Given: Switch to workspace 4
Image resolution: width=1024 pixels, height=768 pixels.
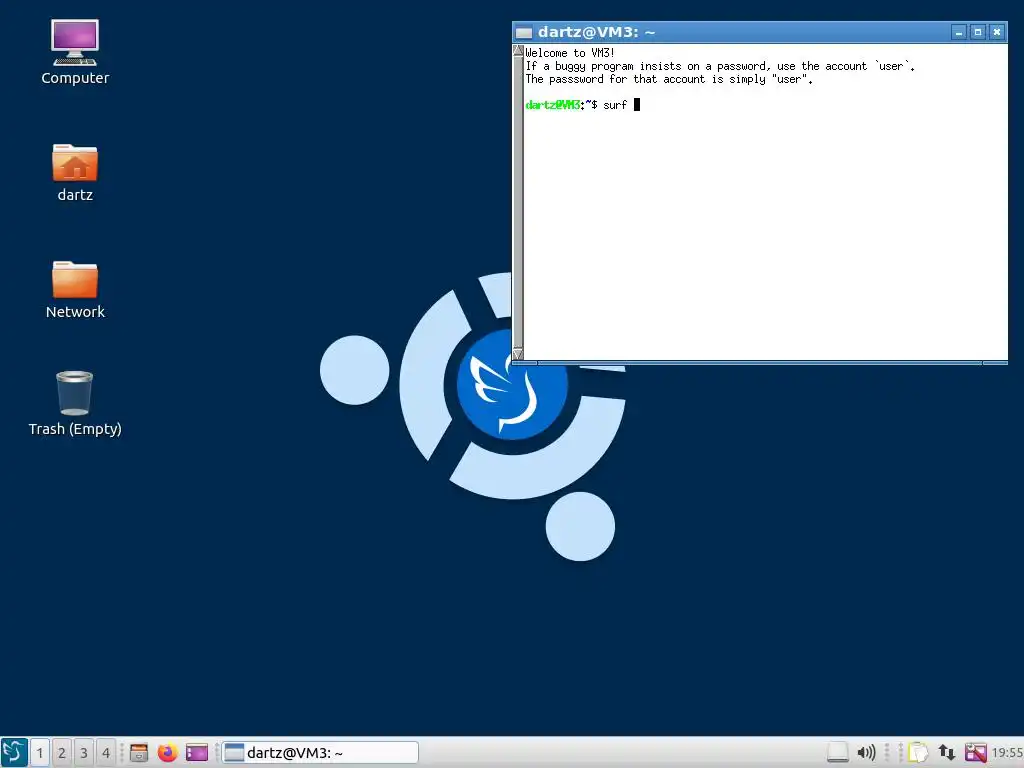Looking at the screenshot, I should [x=106, y=752].
